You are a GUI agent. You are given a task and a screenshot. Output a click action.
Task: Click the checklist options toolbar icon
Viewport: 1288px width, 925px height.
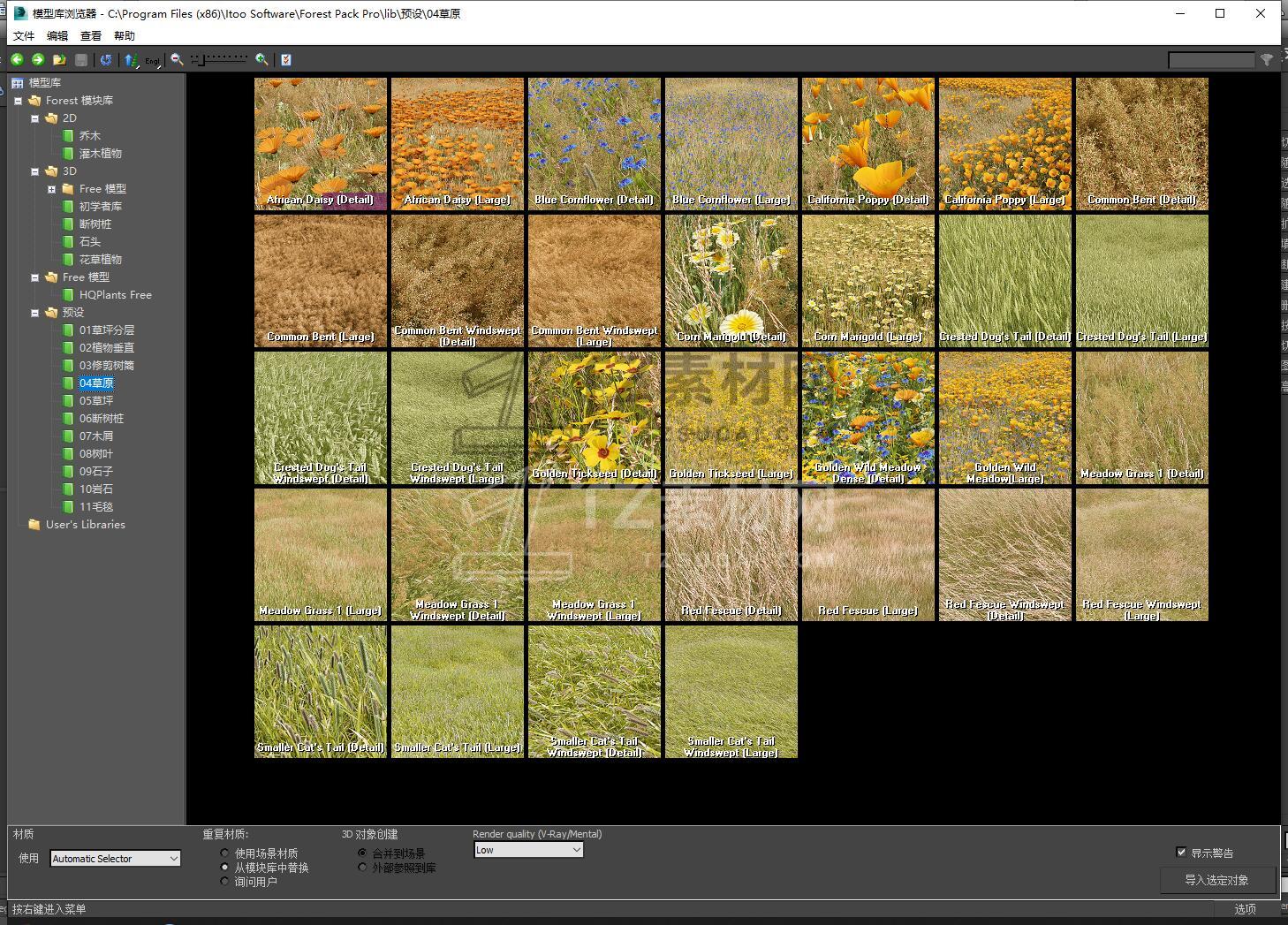(x=285, y=59)
